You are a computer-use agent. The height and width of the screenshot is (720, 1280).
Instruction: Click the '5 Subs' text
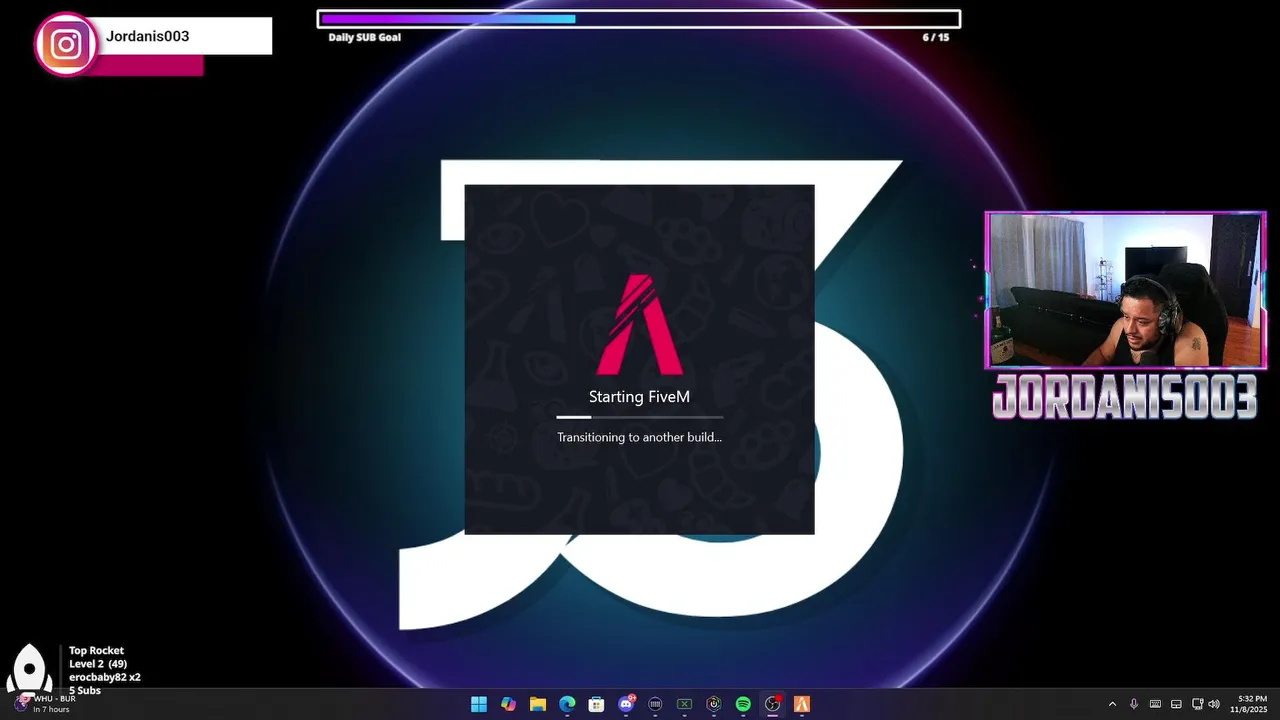(85, 690)
